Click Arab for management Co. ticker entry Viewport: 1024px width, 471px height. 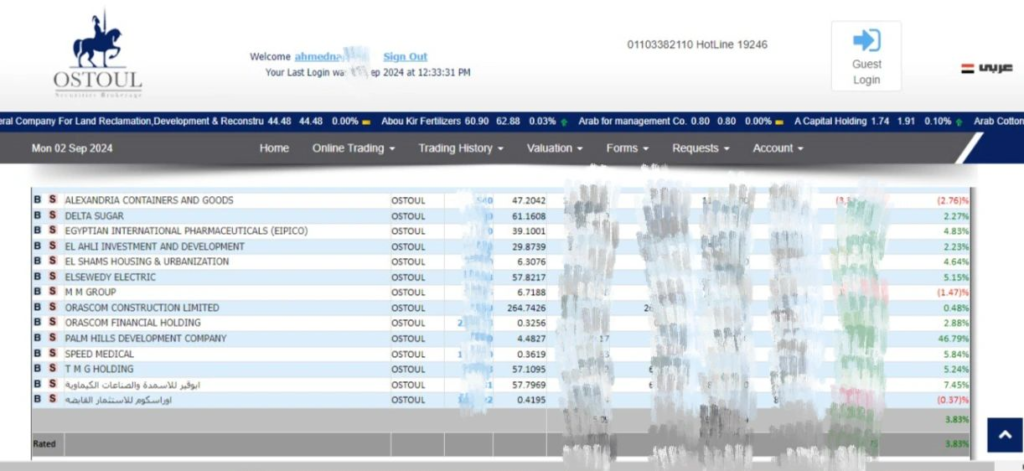[x=632, y=121]
